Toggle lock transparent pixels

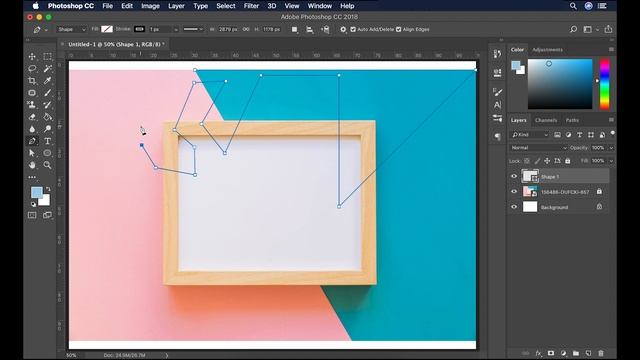click(527, 161)
